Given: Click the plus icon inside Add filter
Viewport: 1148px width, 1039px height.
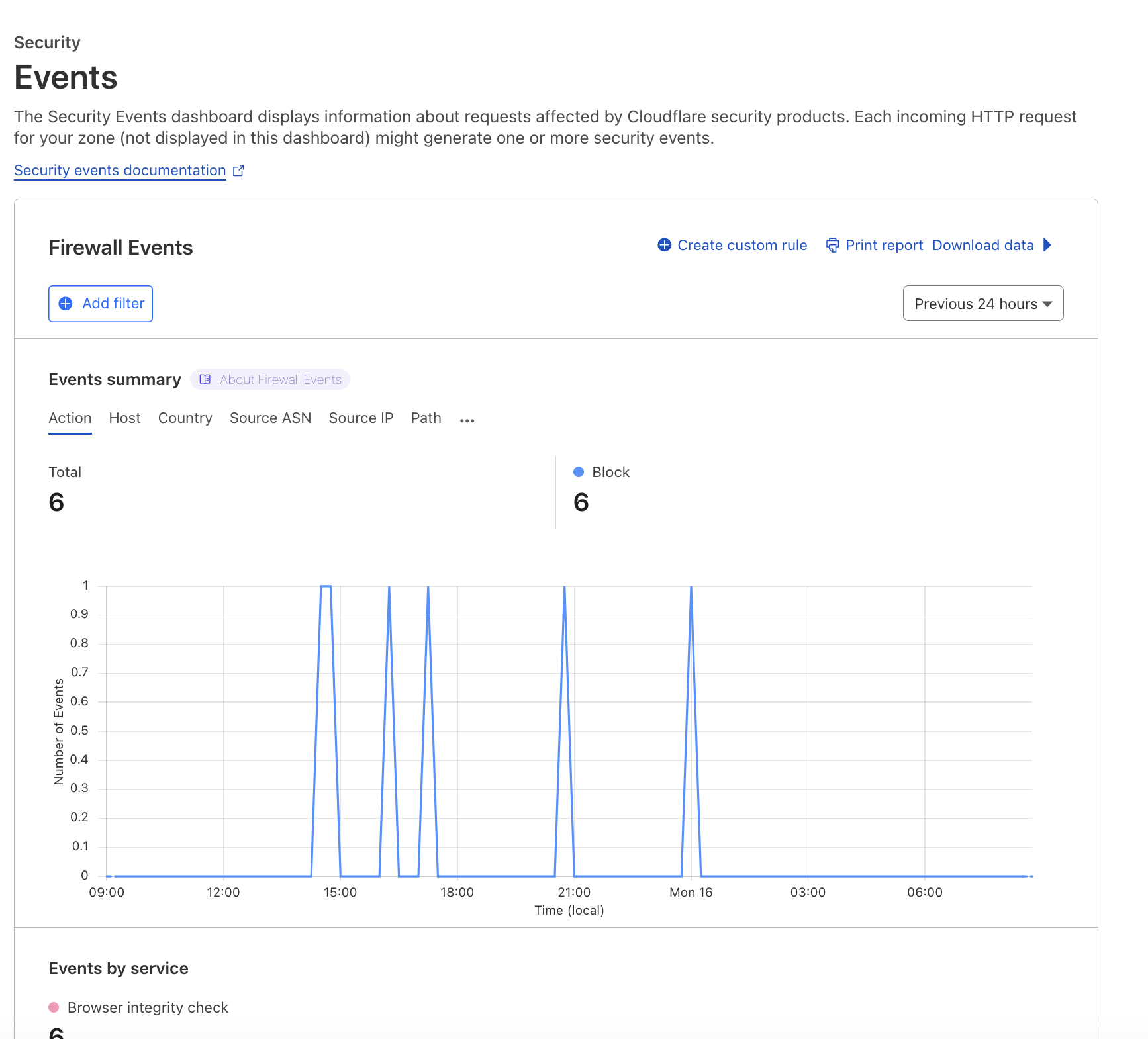Looking at the screenshot, I should click(x=66, y=304).
